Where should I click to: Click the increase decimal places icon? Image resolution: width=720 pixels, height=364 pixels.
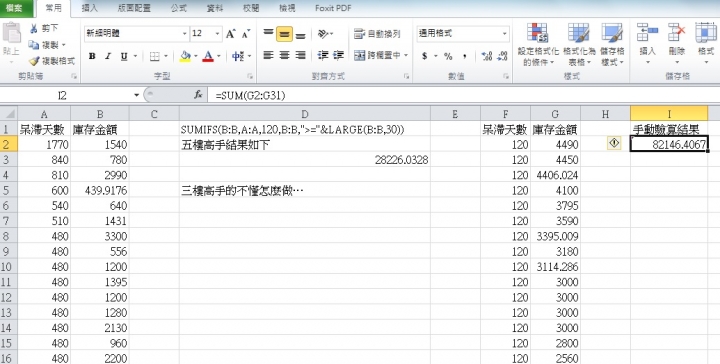point(487,56)
